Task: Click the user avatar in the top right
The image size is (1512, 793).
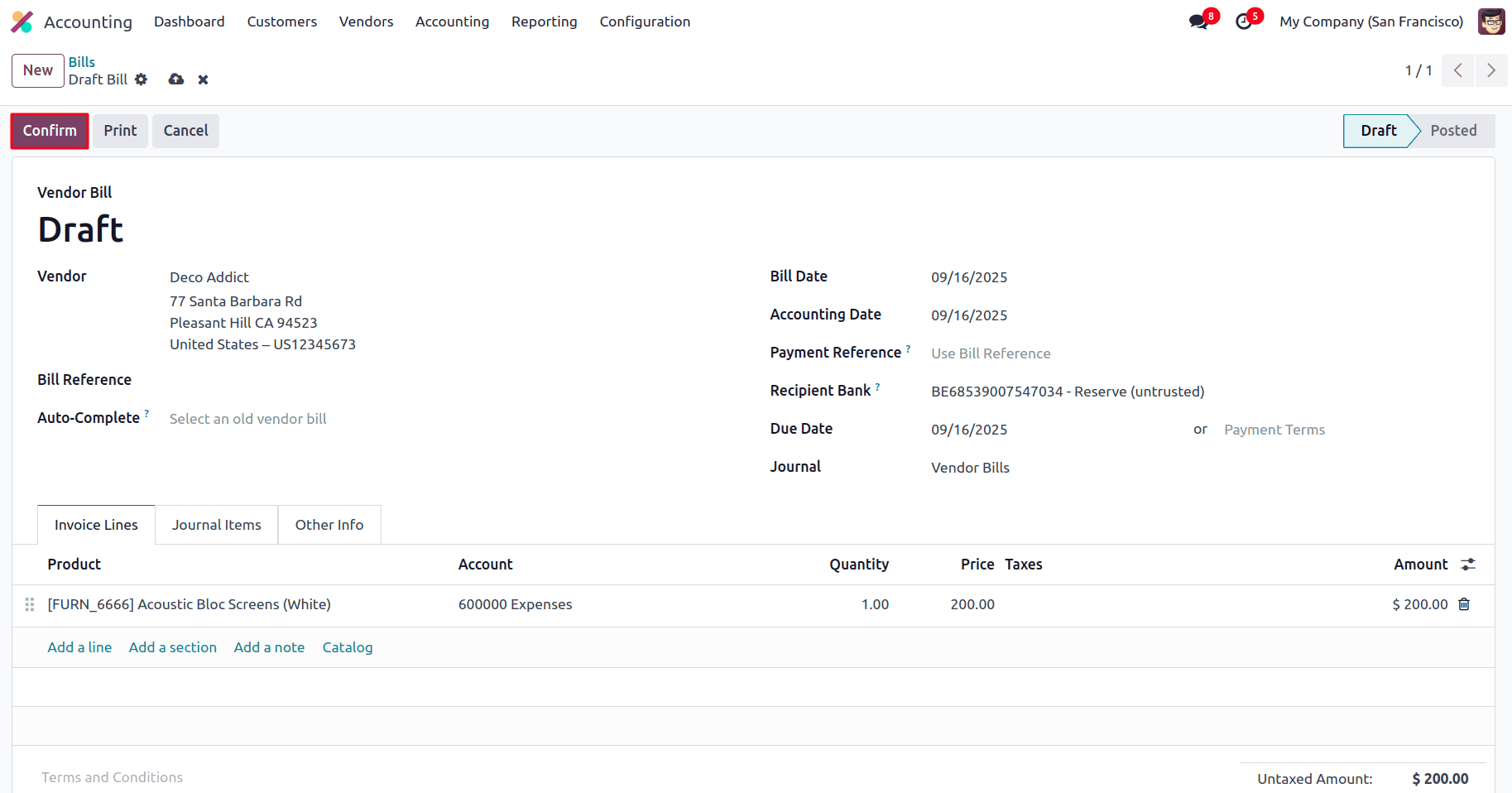Action: click(1491, 21)
